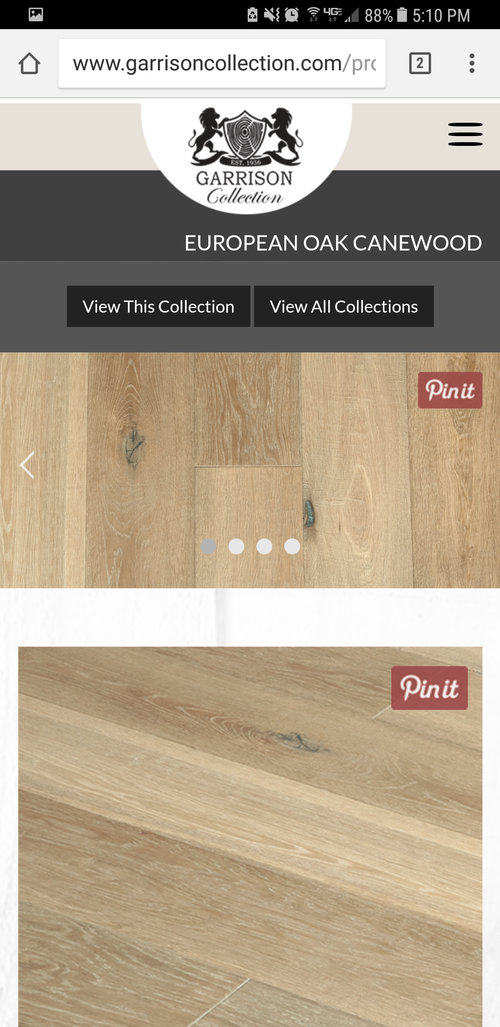Click the View This Collection button
This screenshot has height=1027, width=500.
(159, 306)
